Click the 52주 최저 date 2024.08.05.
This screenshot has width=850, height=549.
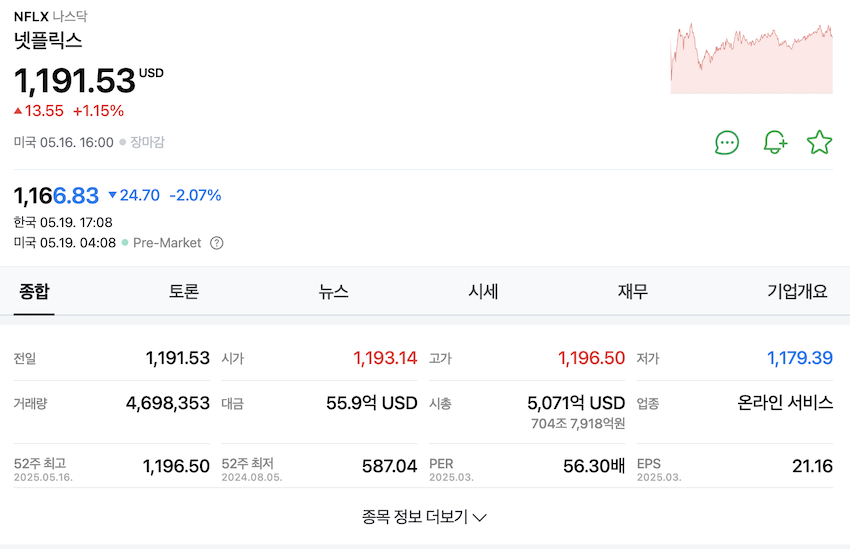click(252, 477)
